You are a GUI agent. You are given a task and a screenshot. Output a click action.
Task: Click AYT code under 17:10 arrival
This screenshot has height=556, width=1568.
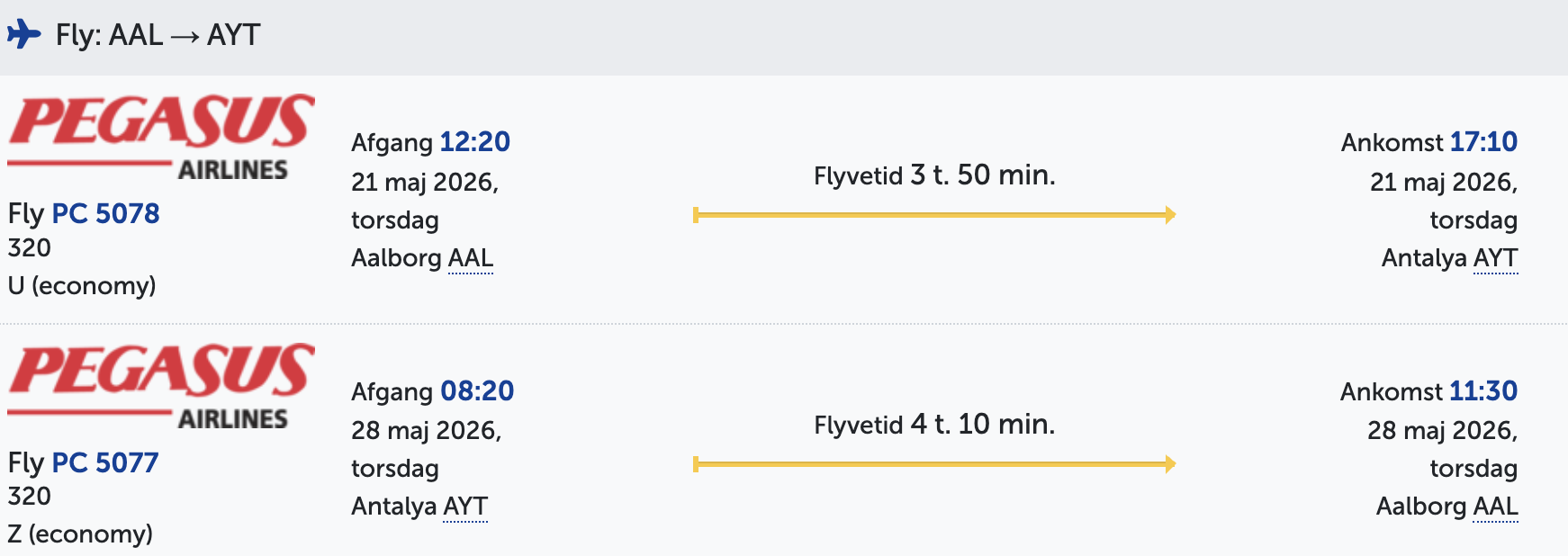(x=1495, y=258)
